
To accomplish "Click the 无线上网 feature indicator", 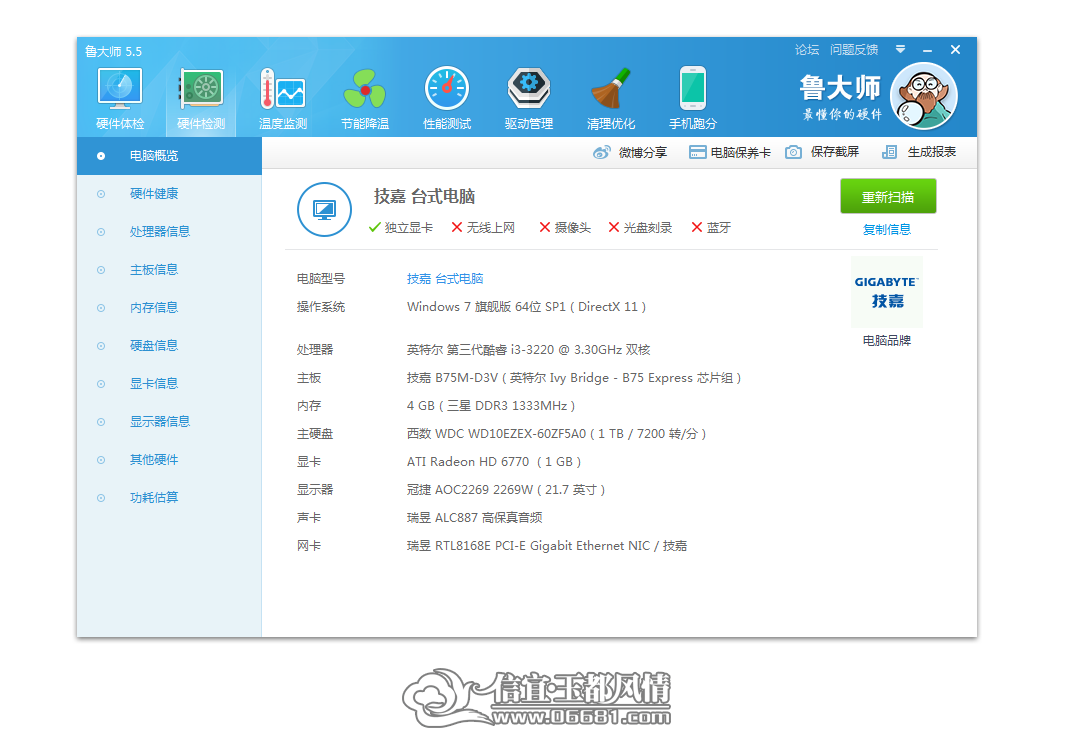I will click(483, 228).
